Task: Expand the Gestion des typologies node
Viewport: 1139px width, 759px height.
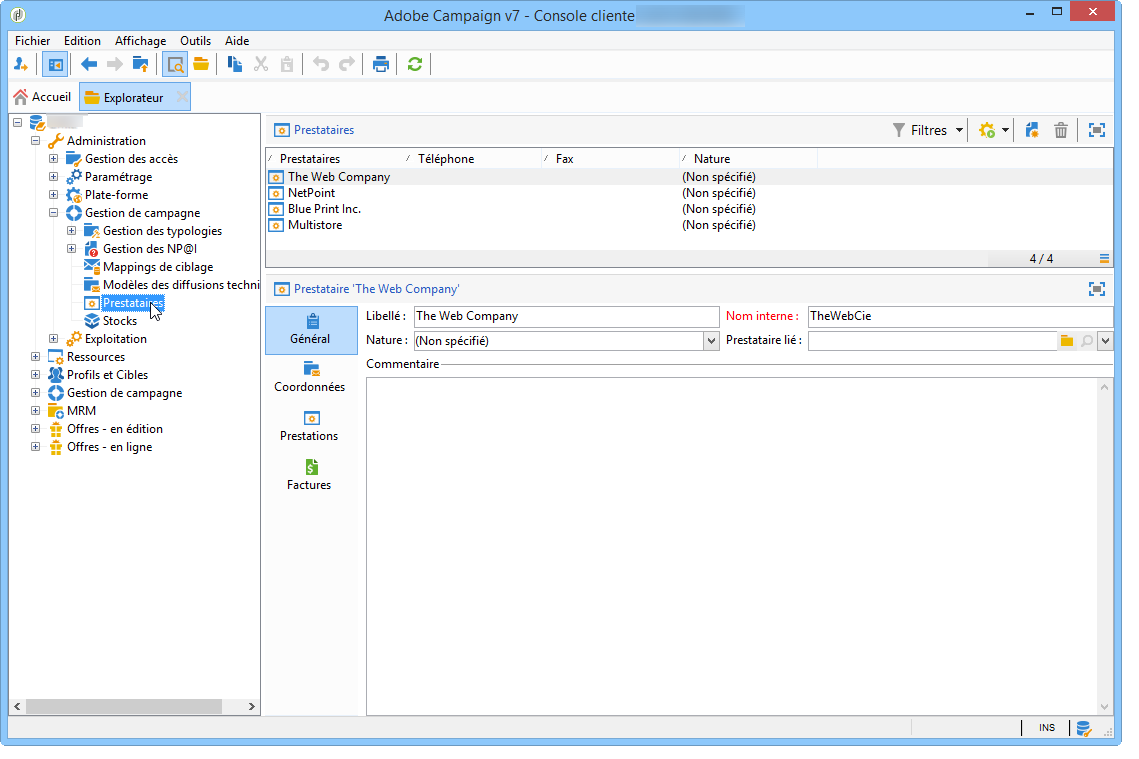Action: pyautogui.click(x=72, y=231)
